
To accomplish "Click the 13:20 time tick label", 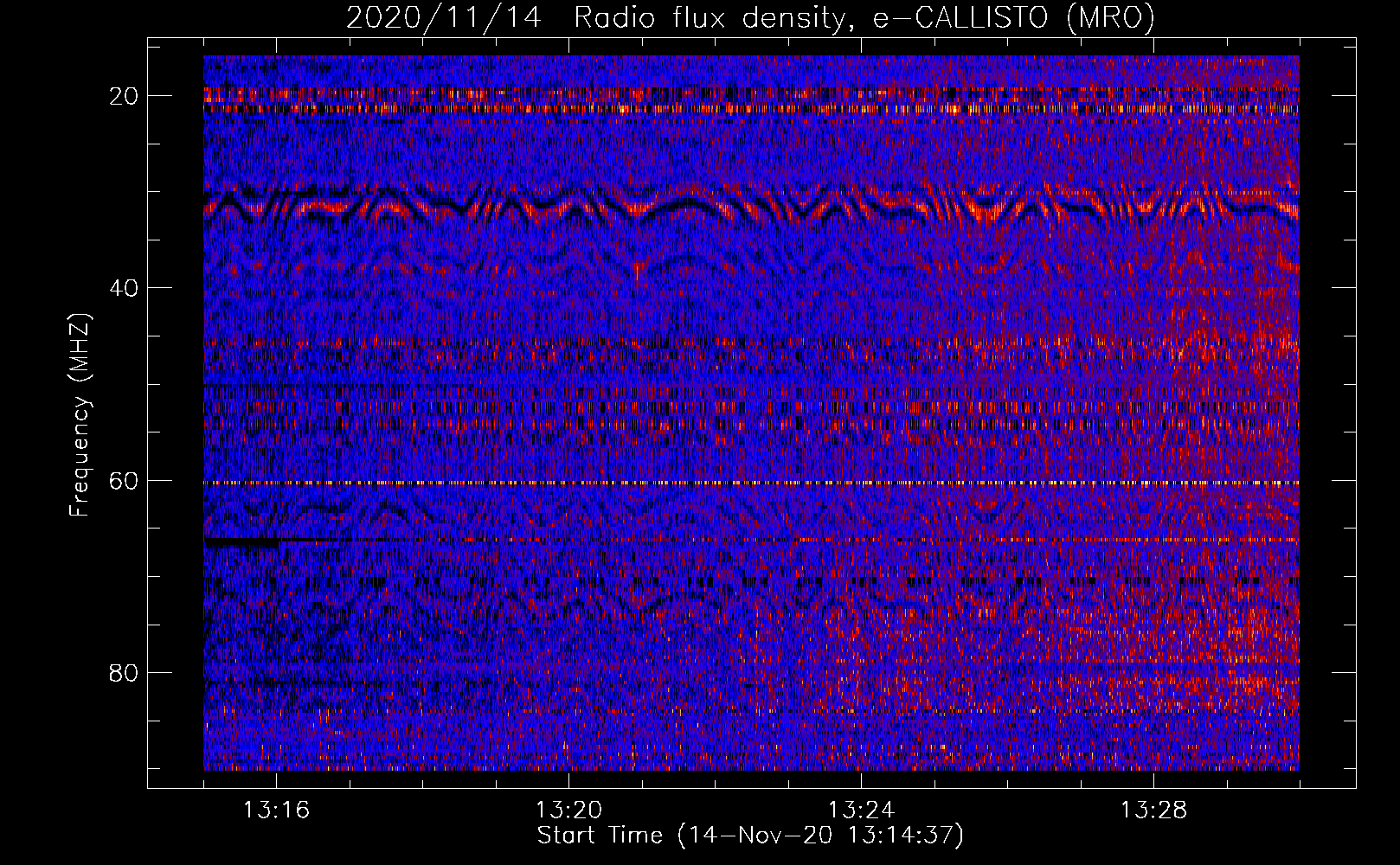I will pos(568,811).
